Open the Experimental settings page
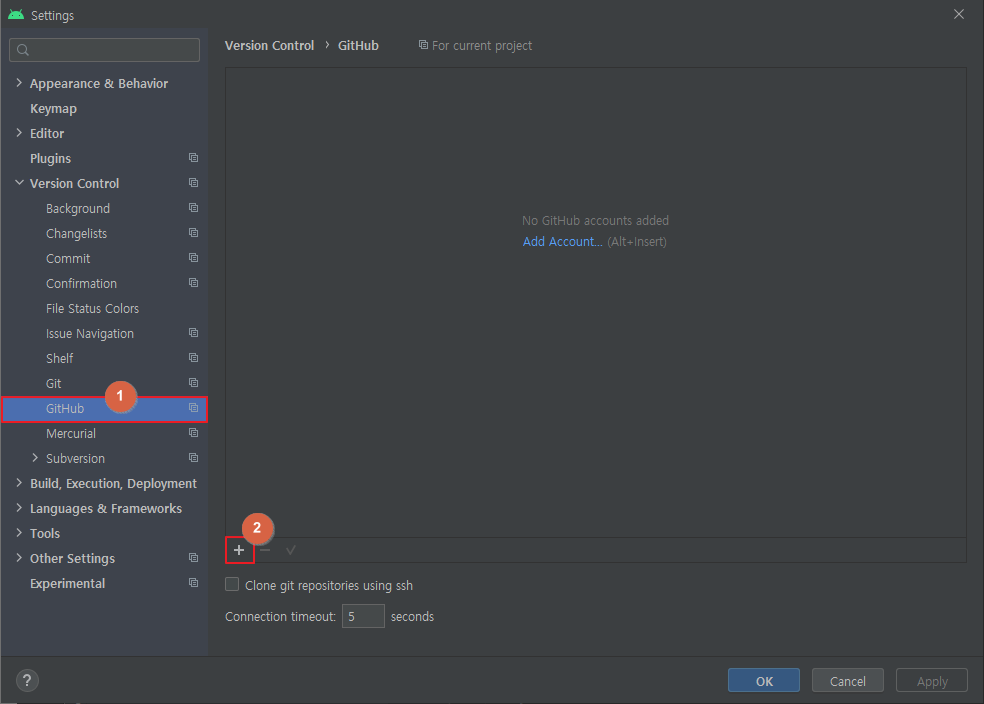 (67, 584)
